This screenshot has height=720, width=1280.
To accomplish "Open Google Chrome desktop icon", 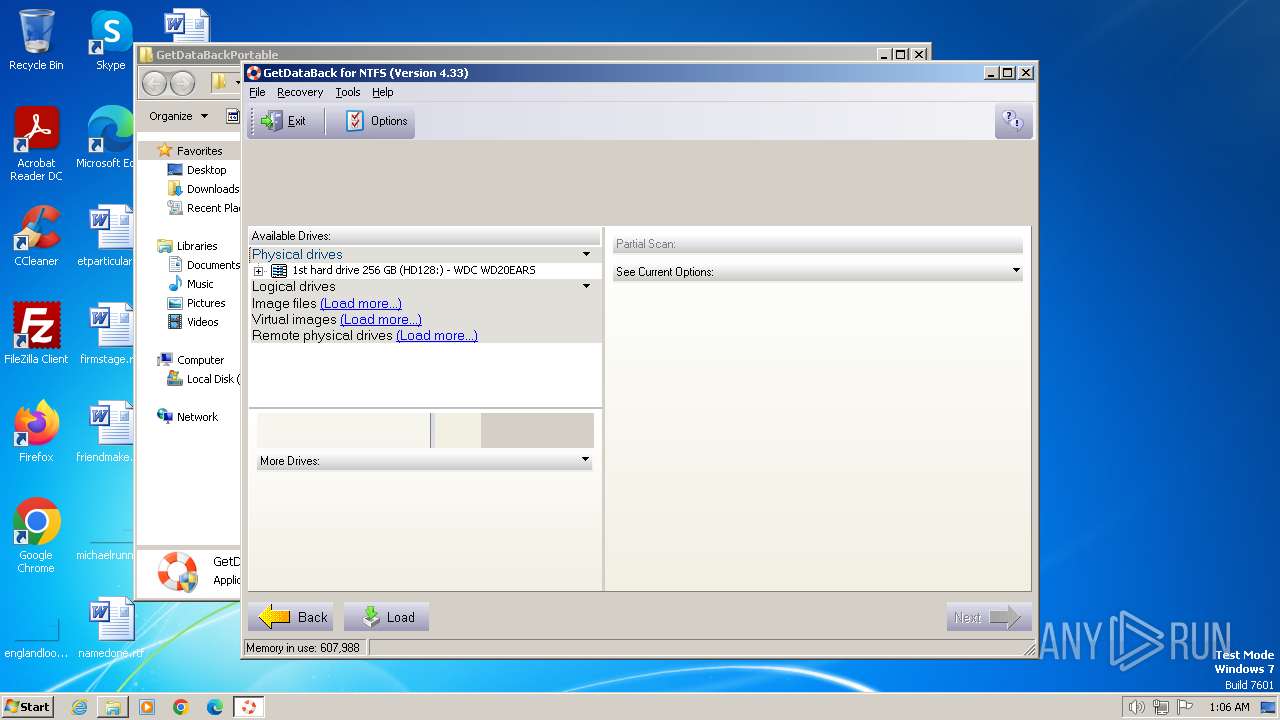I will (x=36, y=536).
